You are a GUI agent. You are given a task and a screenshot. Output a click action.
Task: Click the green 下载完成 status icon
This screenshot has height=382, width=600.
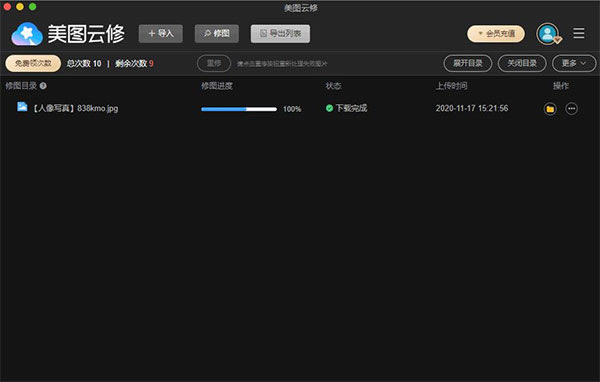(329, 108)
